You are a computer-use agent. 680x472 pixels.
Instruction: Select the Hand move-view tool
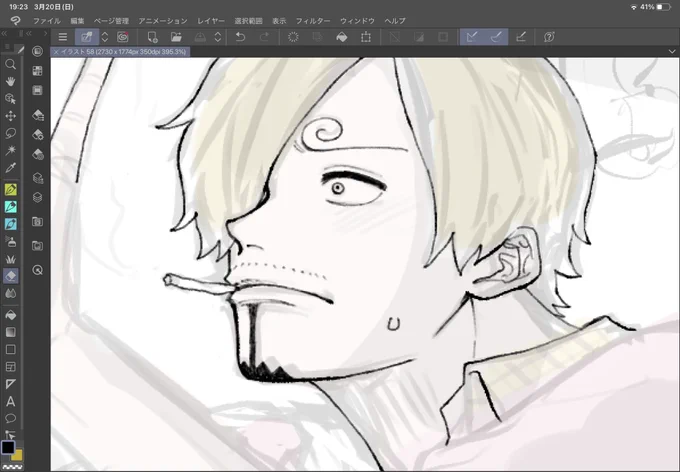click(10, 82)
